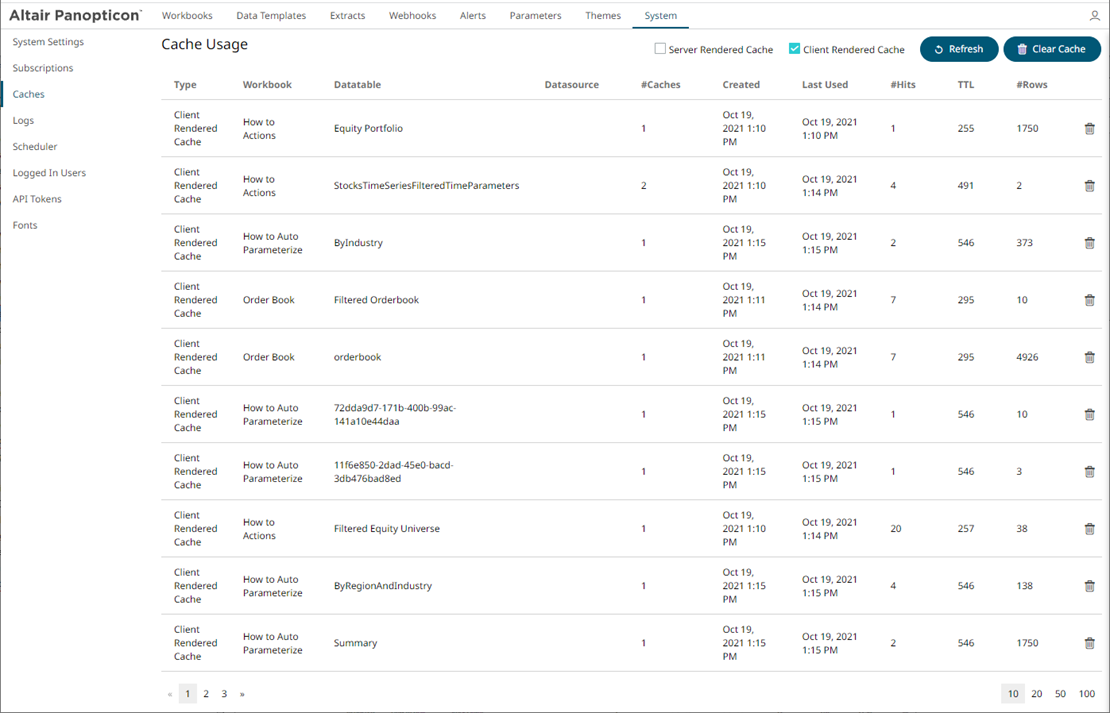Open the user account icon
This screenshot has width=1110, height=713.
[x=1095, y=16]
